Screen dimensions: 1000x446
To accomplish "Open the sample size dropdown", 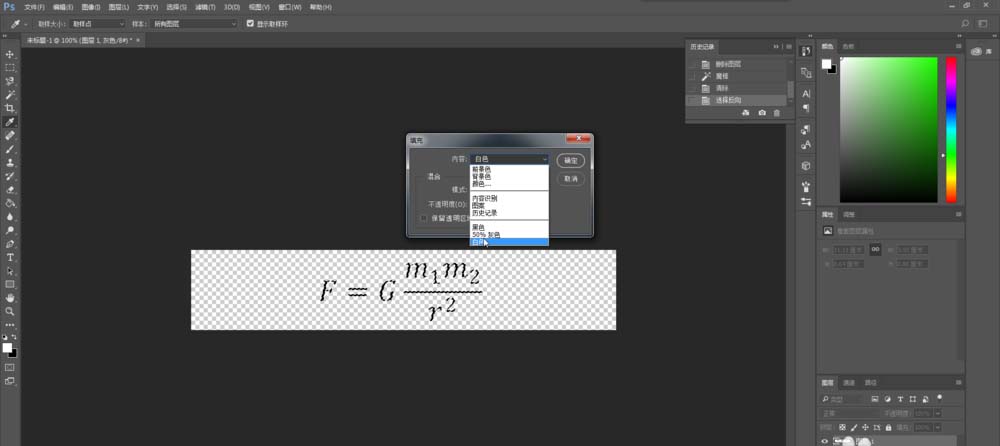I will pyautogui.click(x=98, y=24).
